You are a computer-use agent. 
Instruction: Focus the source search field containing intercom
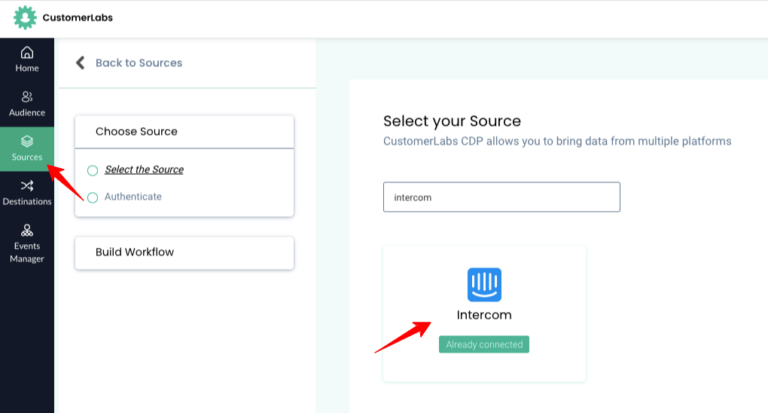click(502, 197)
